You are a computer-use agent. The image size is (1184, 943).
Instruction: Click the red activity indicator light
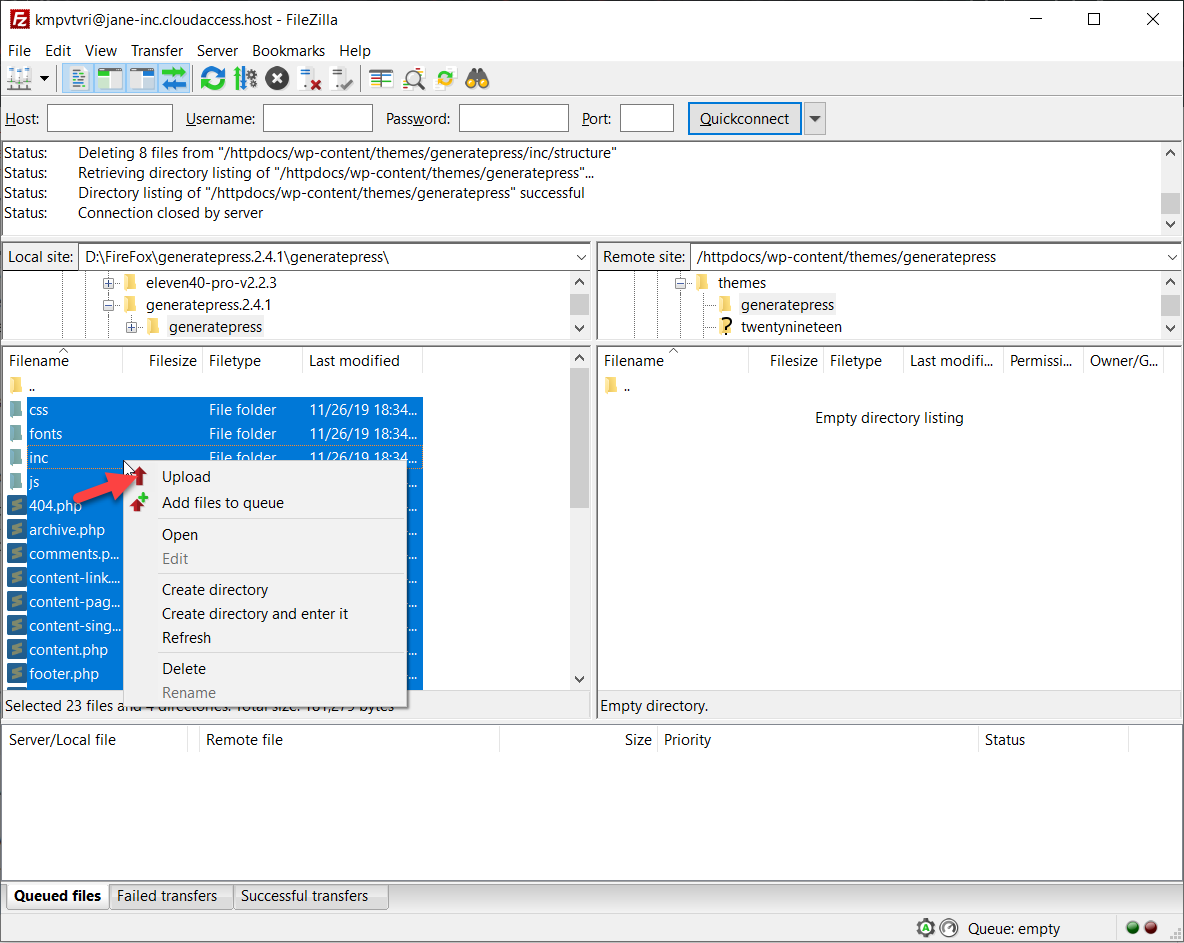coord(1151,928)
